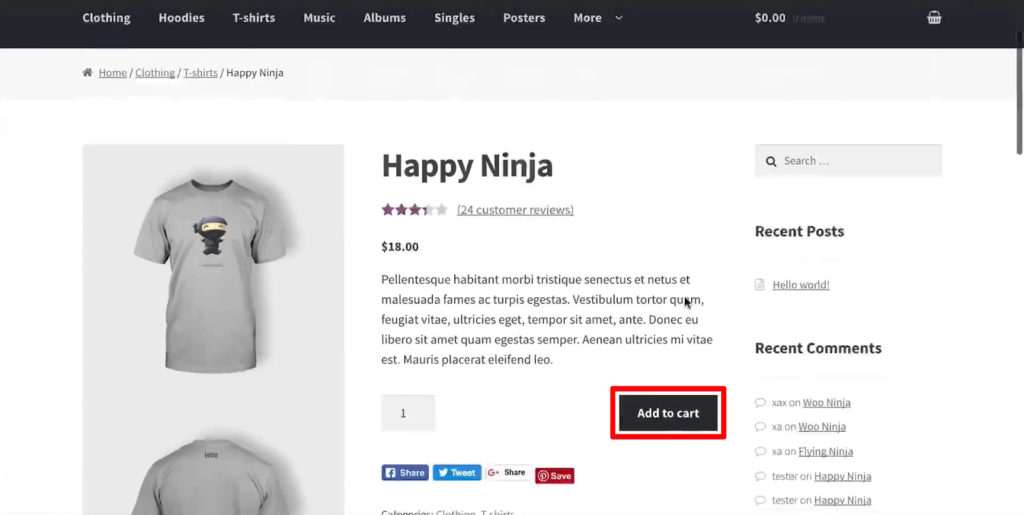Share on Facebook button
Screen dimensions: 1024x515
click(405, 473)
